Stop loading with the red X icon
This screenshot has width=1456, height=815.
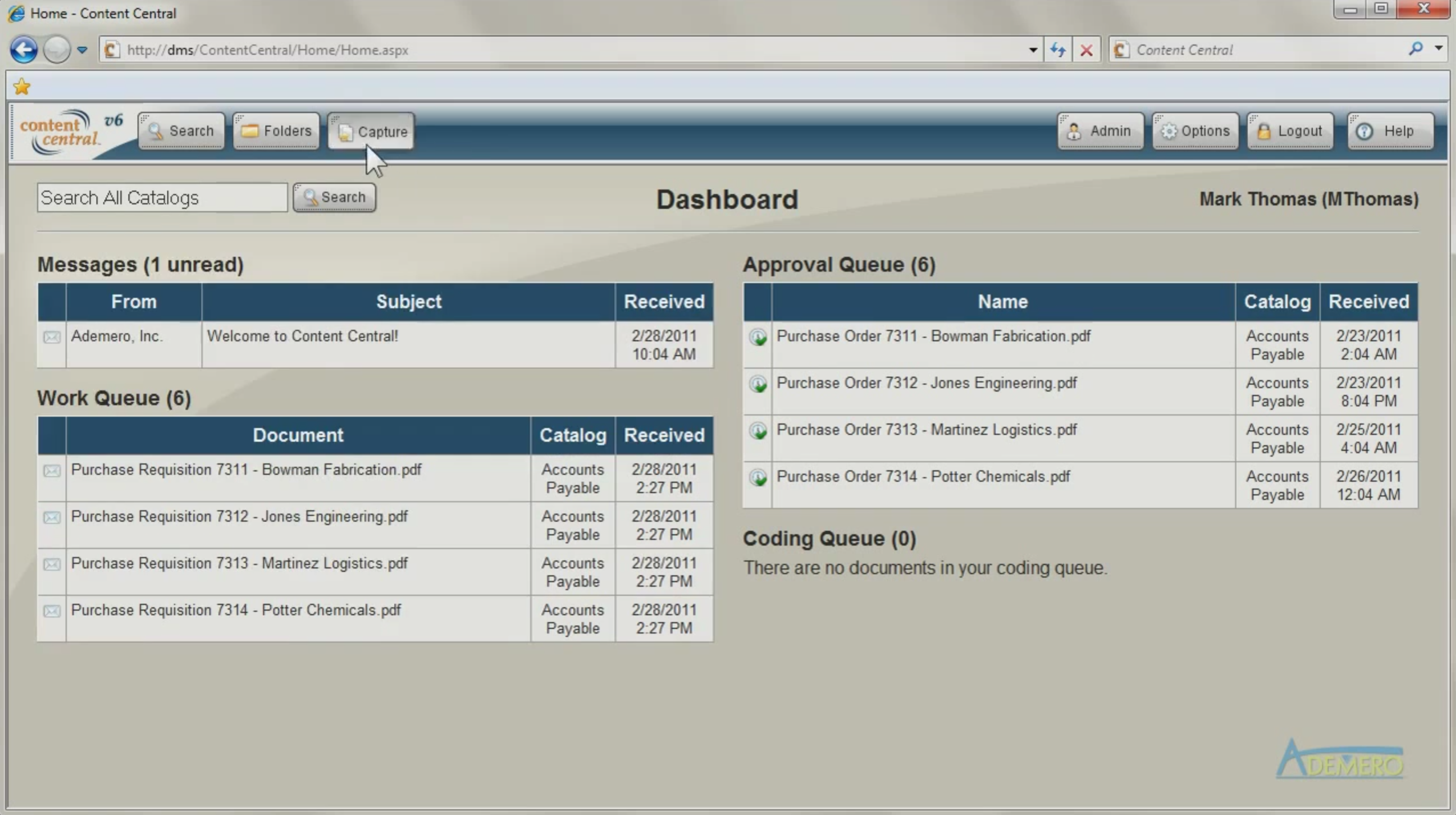[x=1086, y=50]
